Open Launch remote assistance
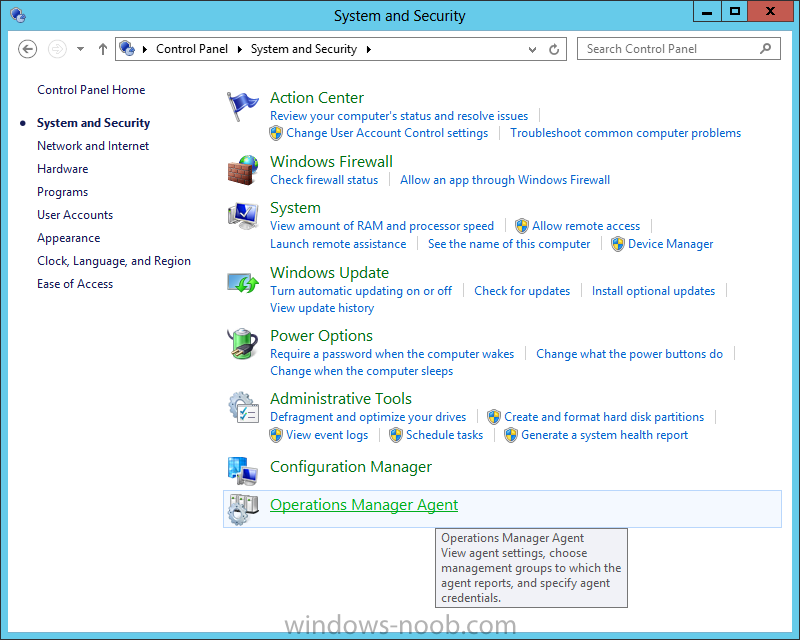This screenshot has width=800, height=640. pyautogui.click(x=338, y=244)
